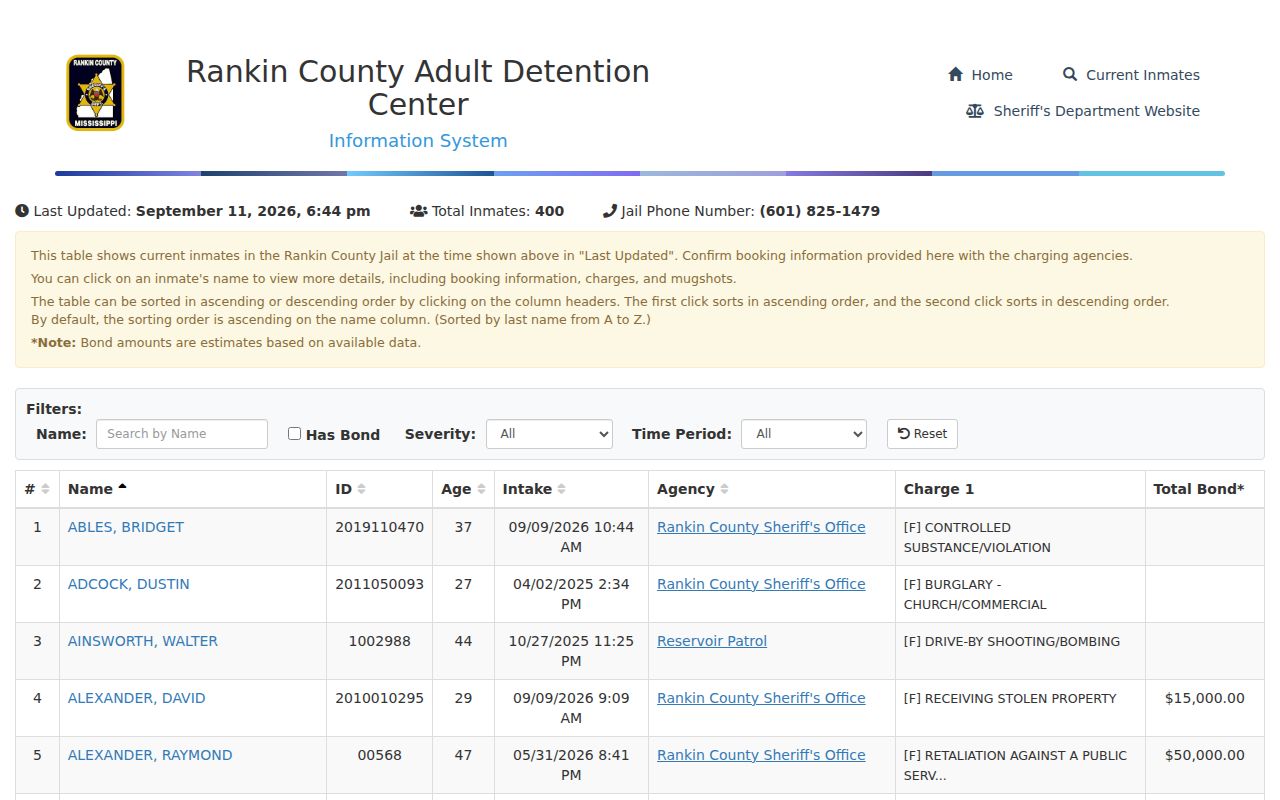Click the Intake column sort arrows

click(561, 489)
